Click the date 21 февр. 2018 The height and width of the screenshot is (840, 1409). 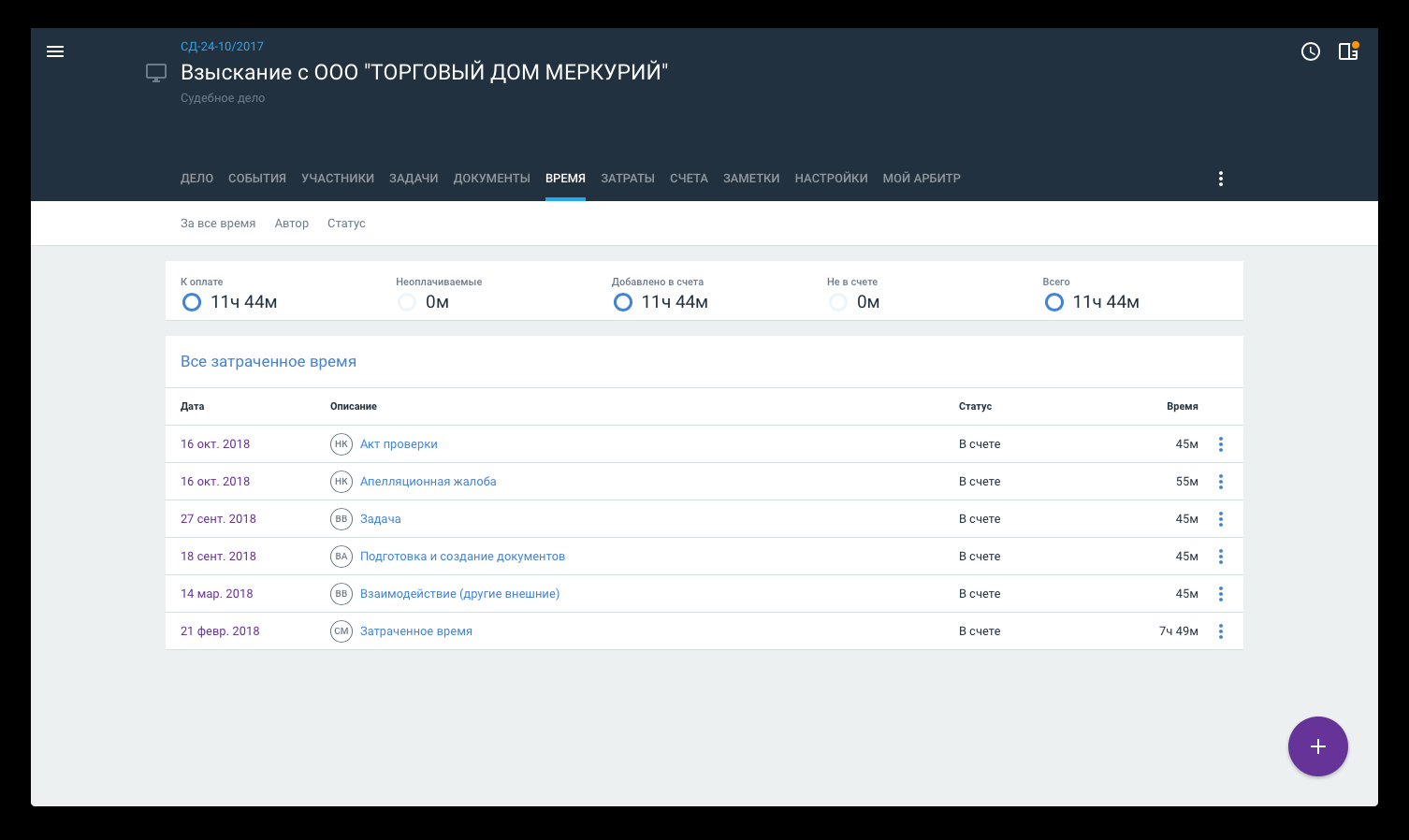[220, 631]
